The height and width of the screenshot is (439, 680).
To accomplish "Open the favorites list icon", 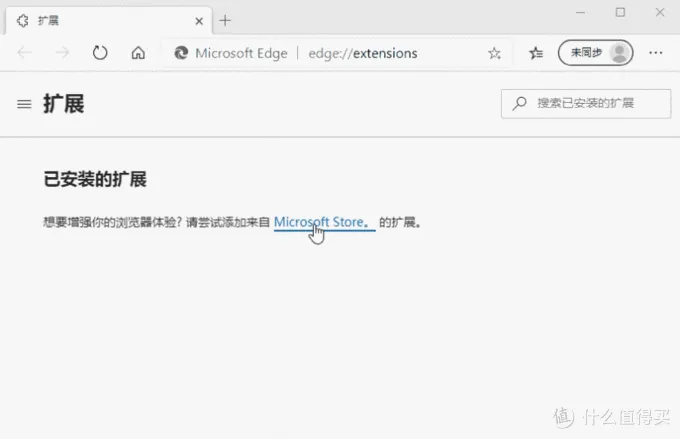I will tap(536, 53).
